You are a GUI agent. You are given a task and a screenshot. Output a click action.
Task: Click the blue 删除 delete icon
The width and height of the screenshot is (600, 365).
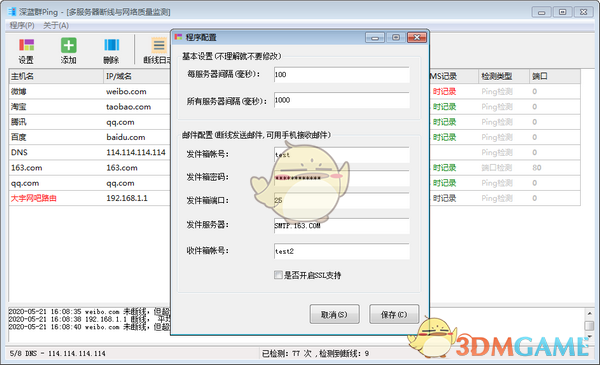(x=111, y=51)
